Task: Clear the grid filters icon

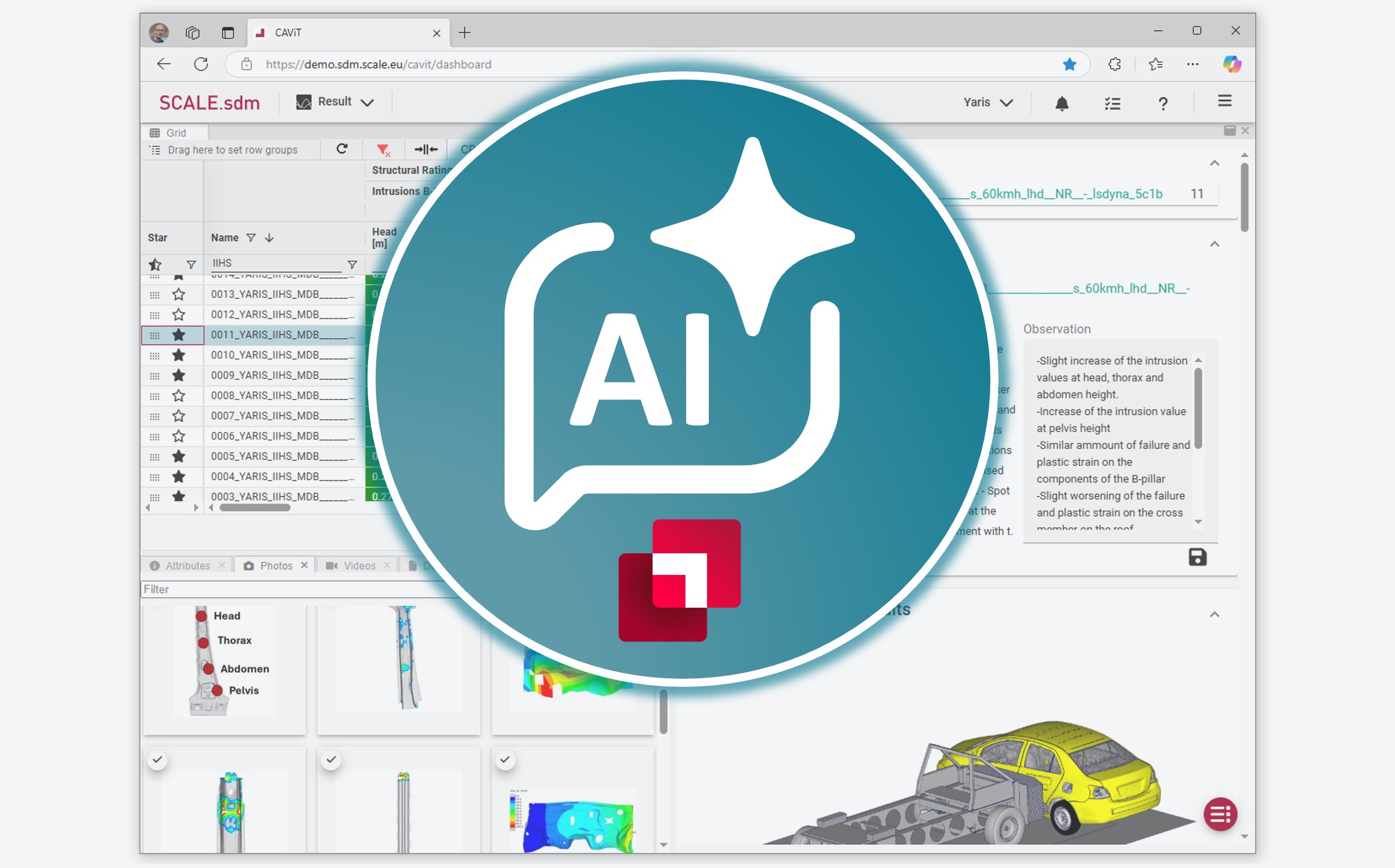Action: point(383,150)
